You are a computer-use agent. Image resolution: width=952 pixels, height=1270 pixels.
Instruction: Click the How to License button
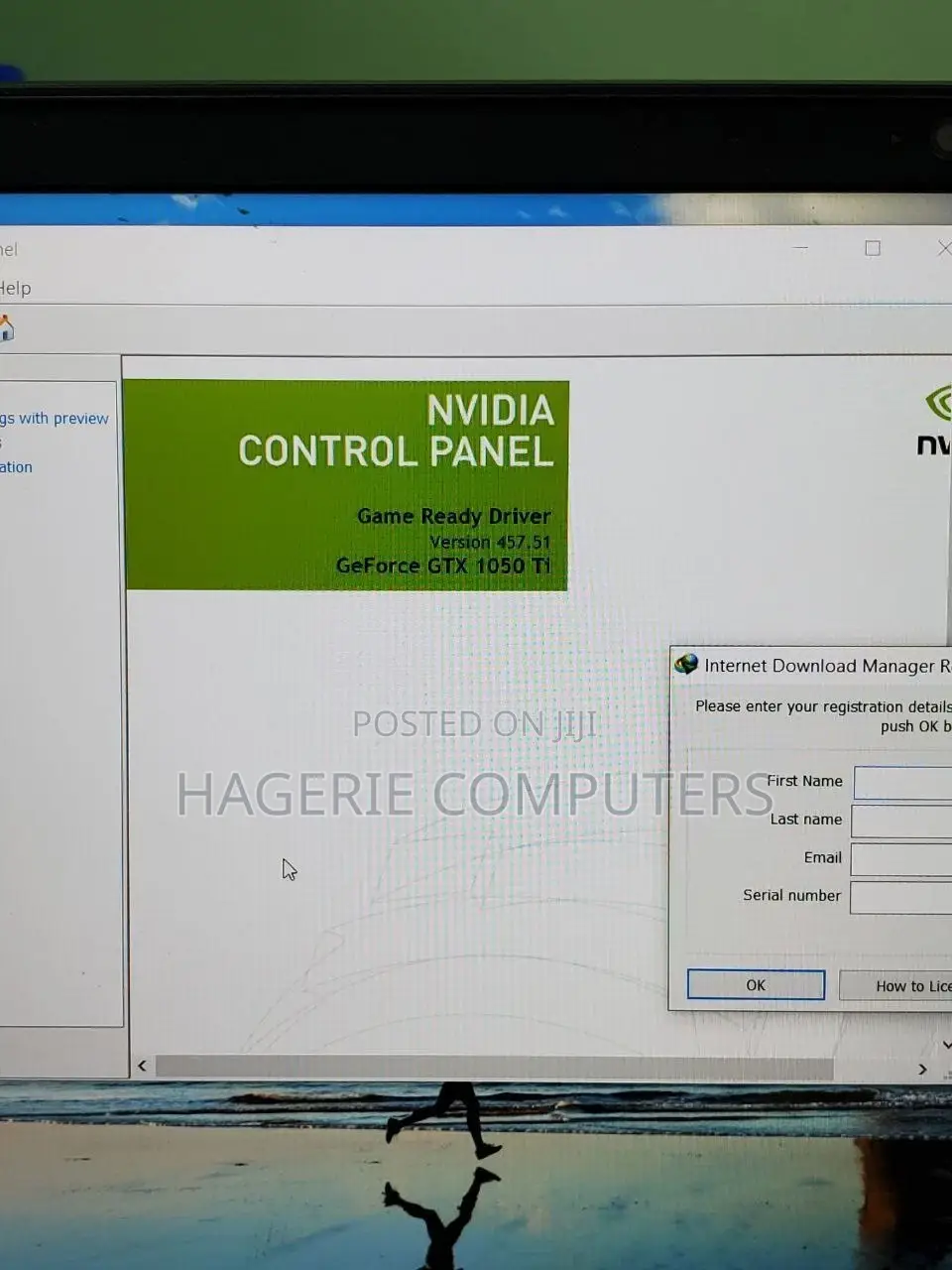[895, 985]
